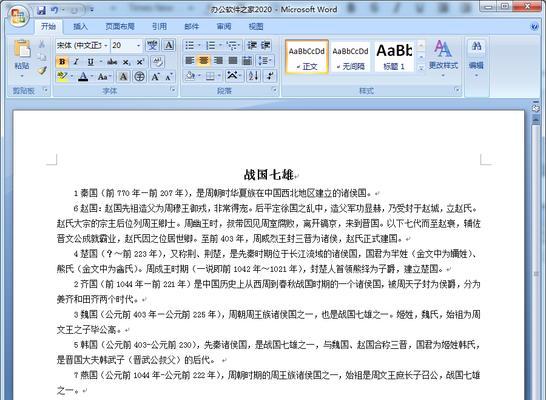
Task: Click the Format Painter brush icon
Action: coord(42,71)
